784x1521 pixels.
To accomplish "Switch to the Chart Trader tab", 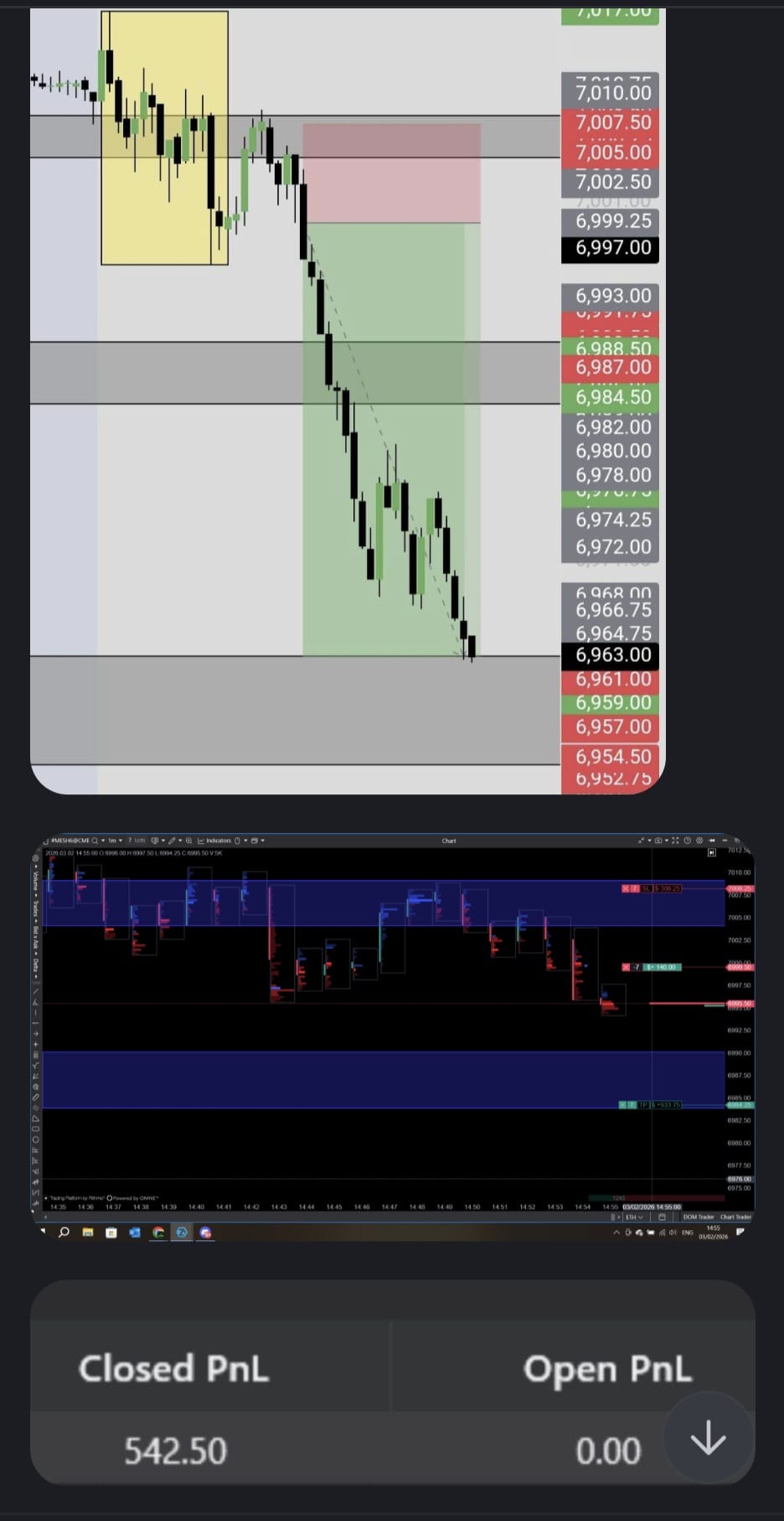I will click(735, 1217).
